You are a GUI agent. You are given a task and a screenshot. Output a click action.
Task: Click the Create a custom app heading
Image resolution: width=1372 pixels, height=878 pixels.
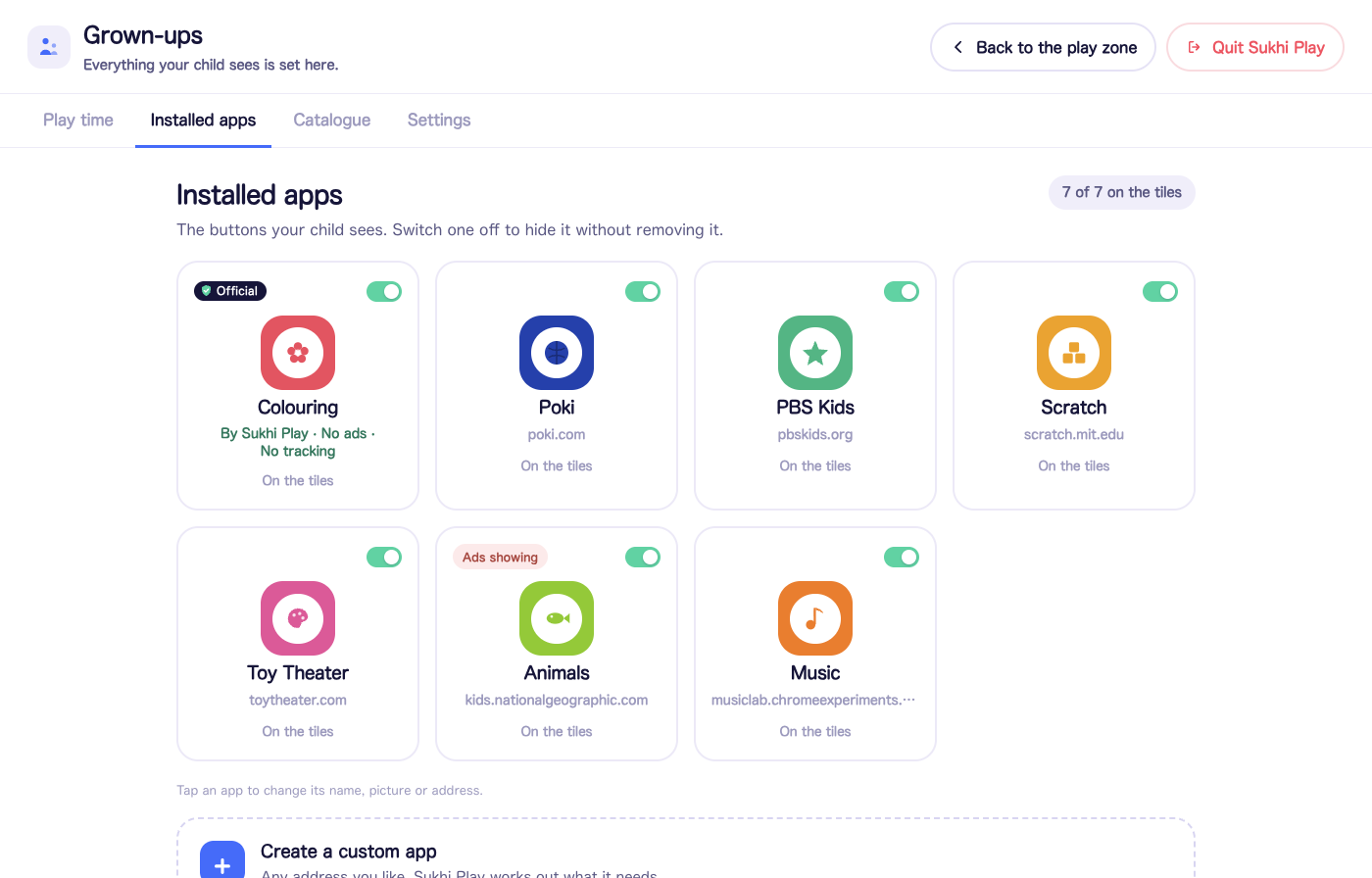tap(349, 852)
